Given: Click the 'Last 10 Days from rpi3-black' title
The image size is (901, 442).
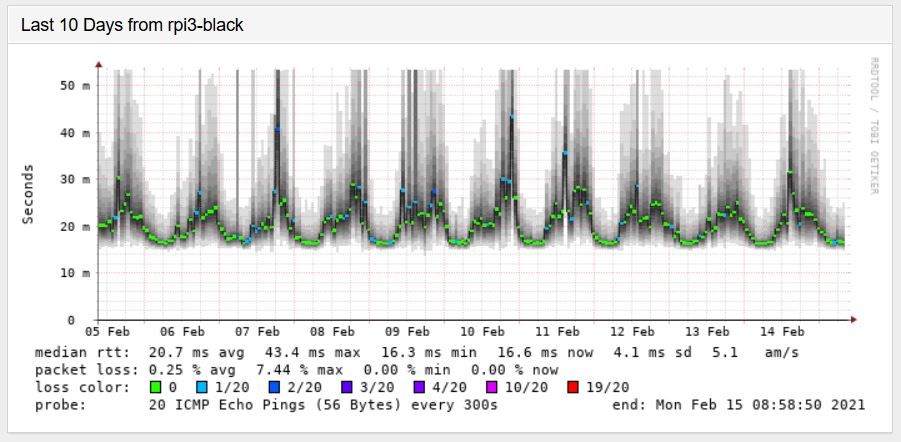Looking at the screenshot, I should click(132, 25).
